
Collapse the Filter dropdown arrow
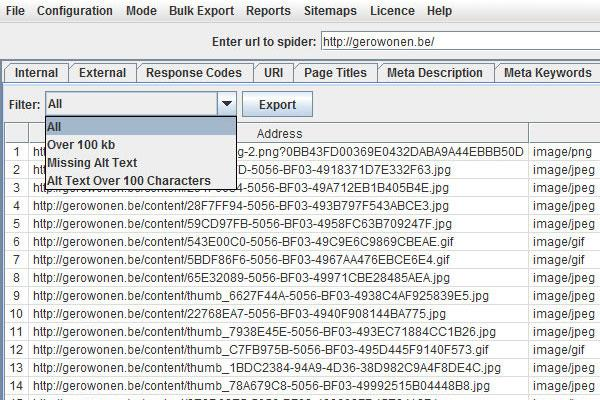click(227, 104)
